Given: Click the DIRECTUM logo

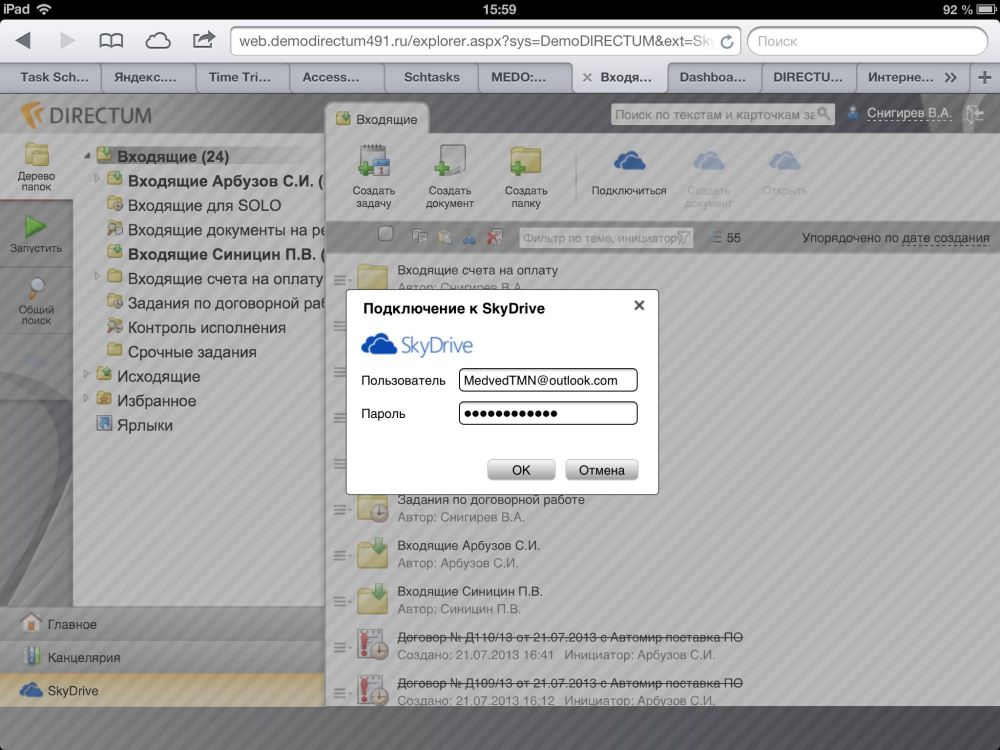Looking at the screenshot, I should point(87,115).
